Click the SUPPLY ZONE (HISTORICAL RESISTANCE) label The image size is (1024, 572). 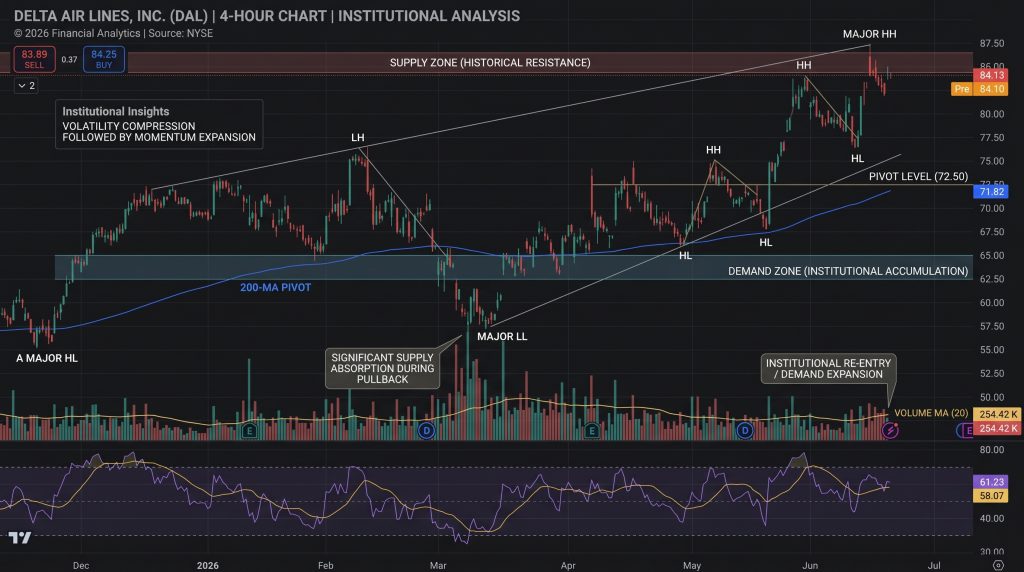(x=490, y=63)
